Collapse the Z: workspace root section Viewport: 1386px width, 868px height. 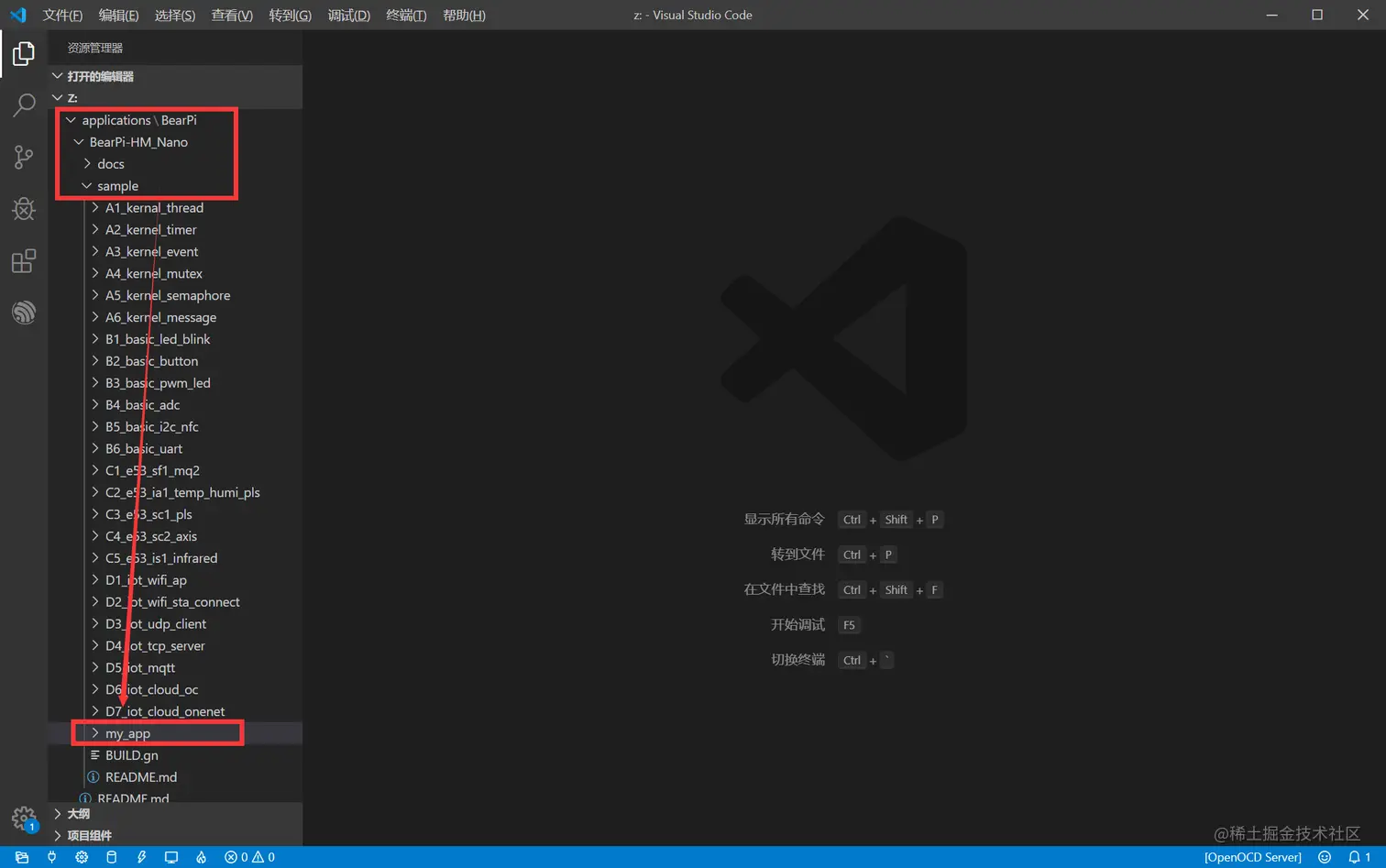pyautogui.click(x=175, y=97)
